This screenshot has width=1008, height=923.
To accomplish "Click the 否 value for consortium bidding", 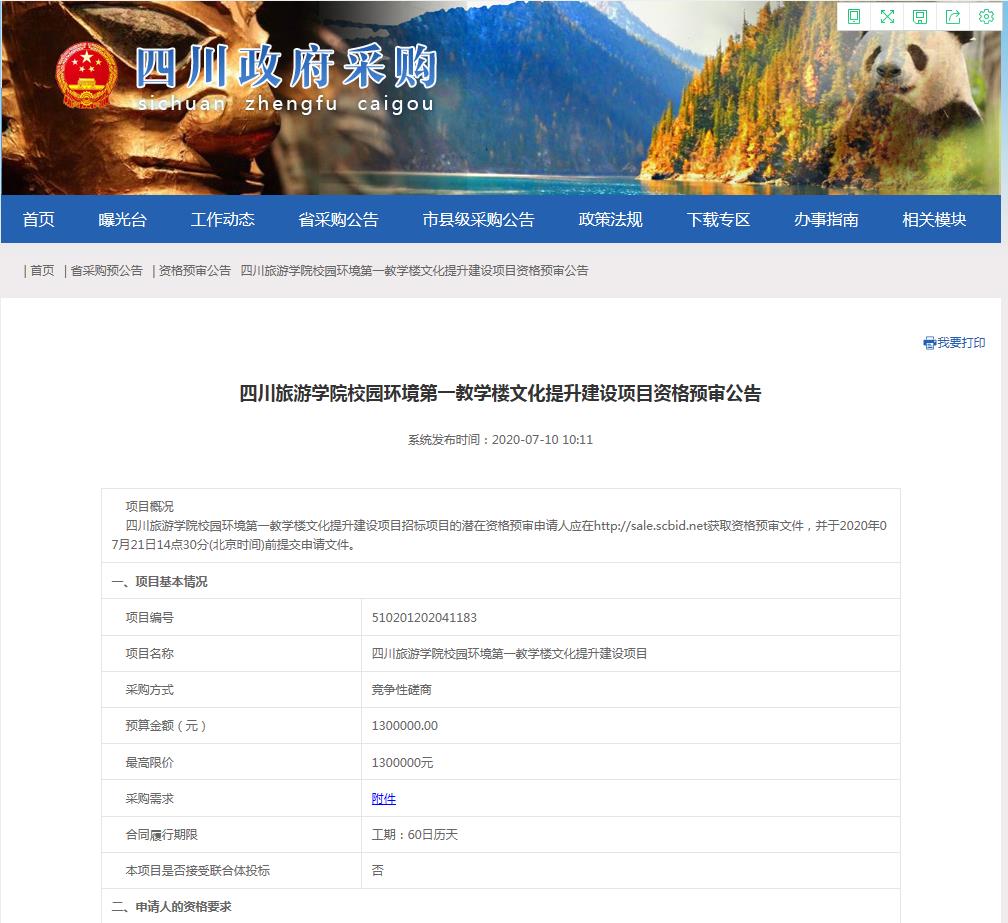I will click(x=377, y=871).
